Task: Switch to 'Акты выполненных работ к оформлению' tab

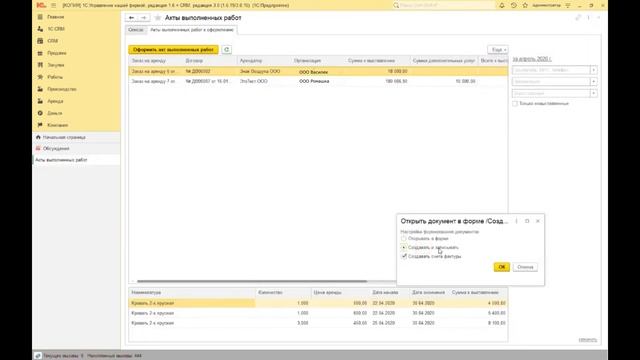Action: tap(192, 30)
